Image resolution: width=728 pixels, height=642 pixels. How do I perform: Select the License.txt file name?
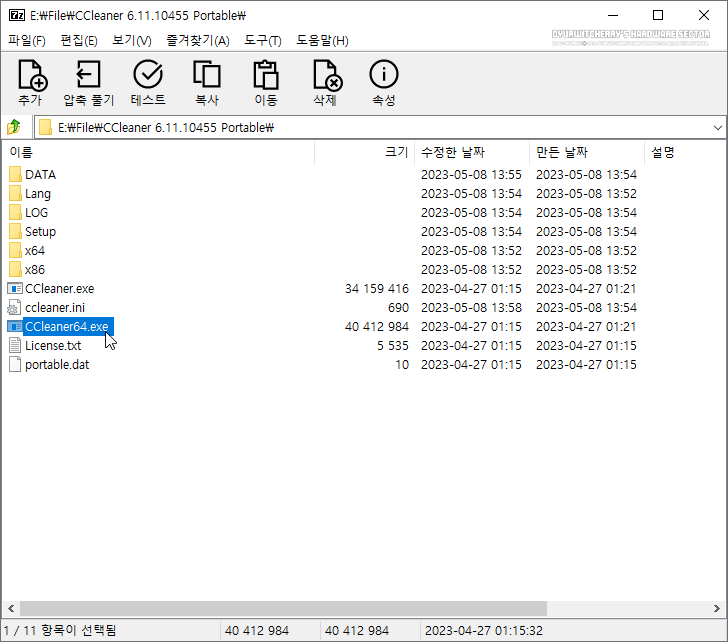pyautogui.click(x=53, y=345)
